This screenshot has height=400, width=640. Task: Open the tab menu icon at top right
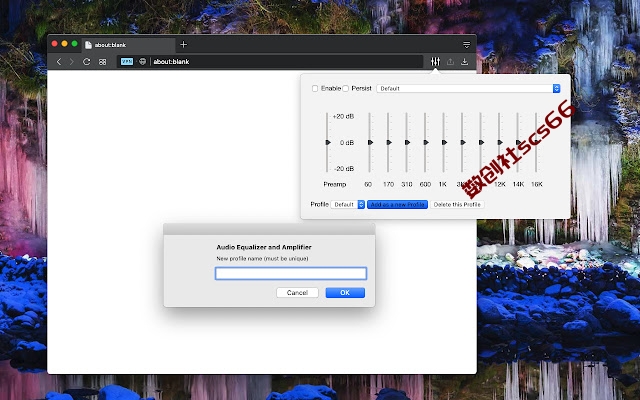pos(467,44)
